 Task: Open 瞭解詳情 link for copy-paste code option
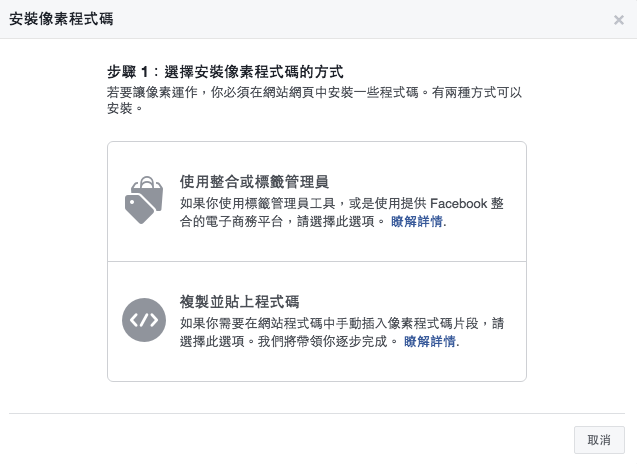coord(431,341)
